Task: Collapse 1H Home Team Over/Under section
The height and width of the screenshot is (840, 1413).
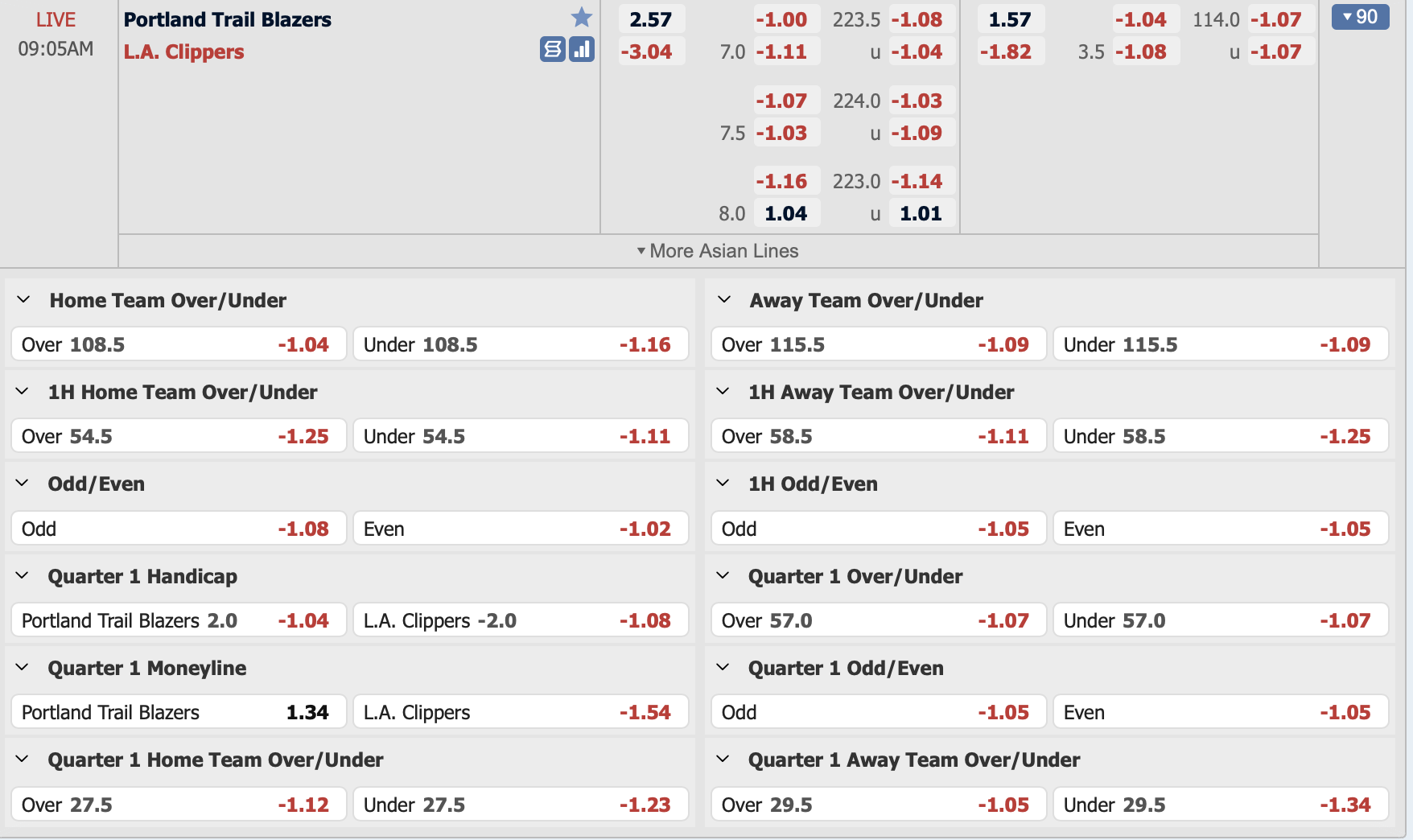Action: click(x=23, y=392)
